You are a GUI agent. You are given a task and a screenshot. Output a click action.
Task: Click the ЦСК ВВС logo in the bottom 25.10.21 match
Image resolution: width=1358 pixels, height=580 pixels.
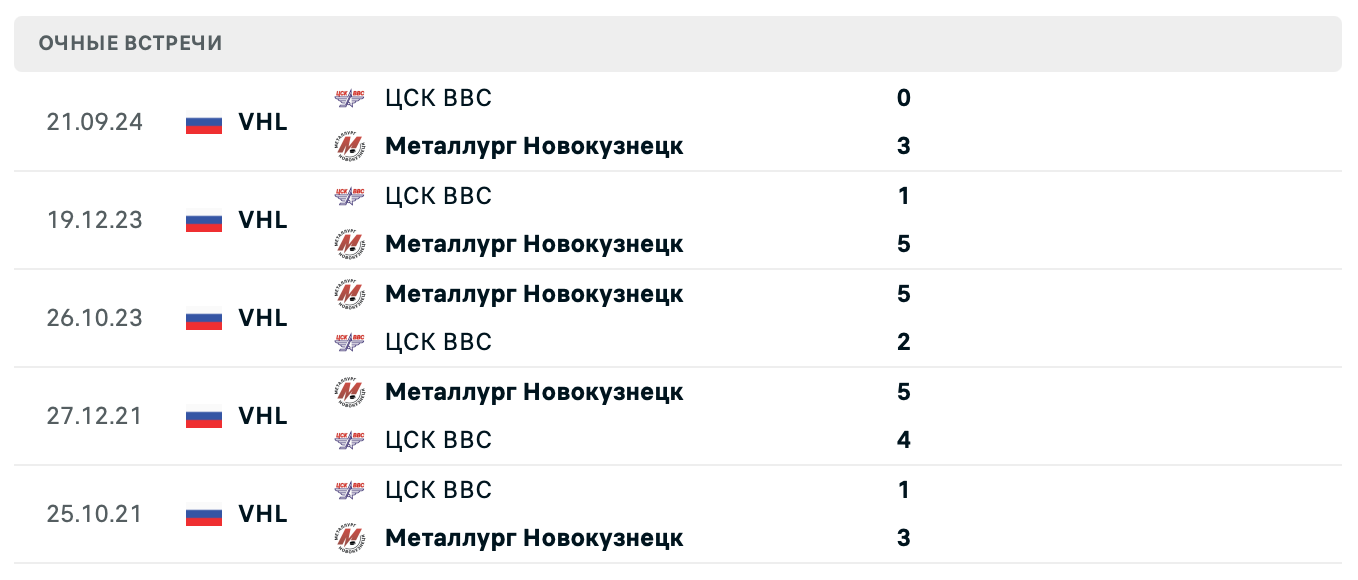(x=349, y=490)
